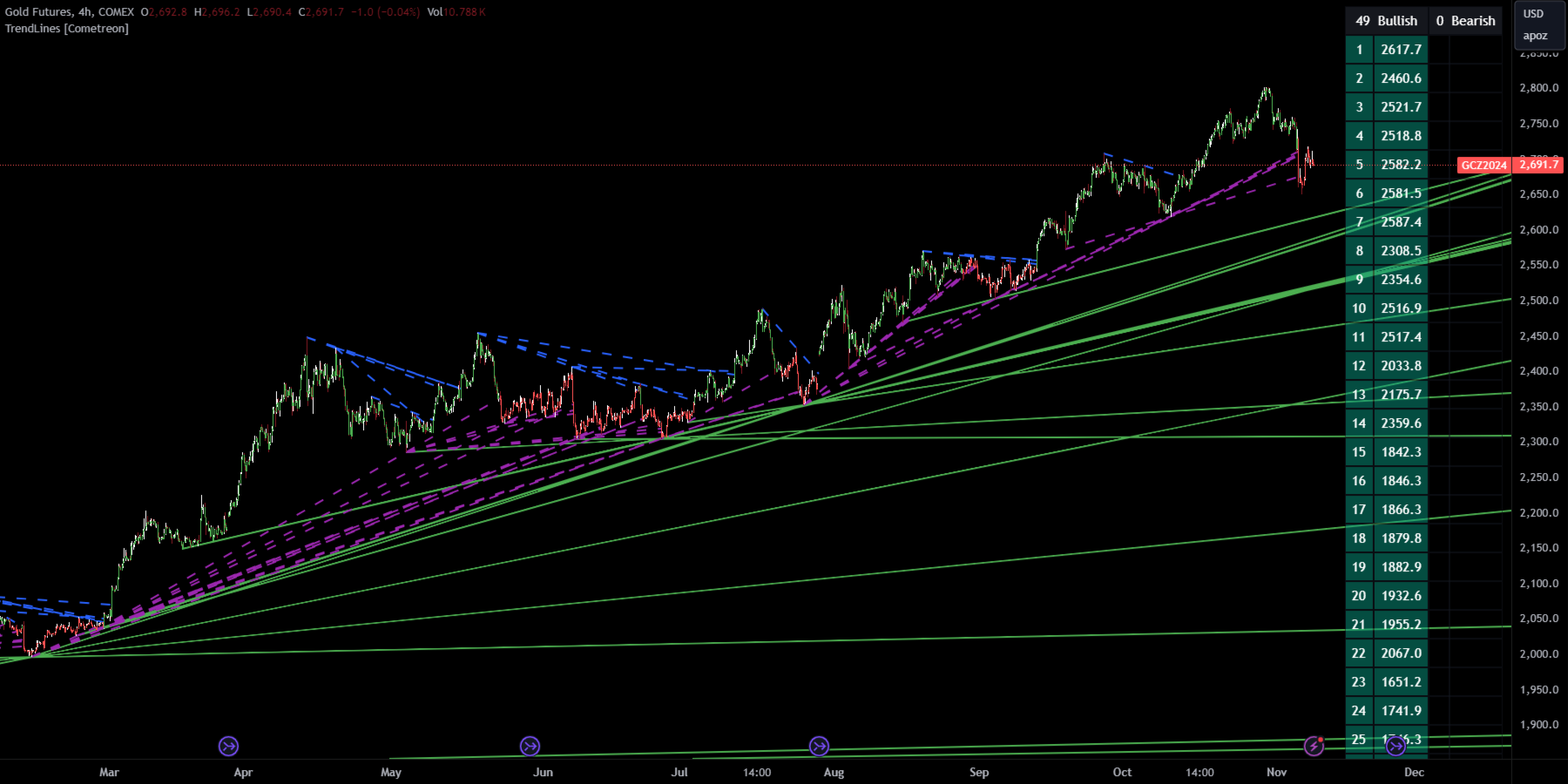Click the 2,400.0 price axis label
This screenshot has height=784, width=1568.
(1539, 371)
